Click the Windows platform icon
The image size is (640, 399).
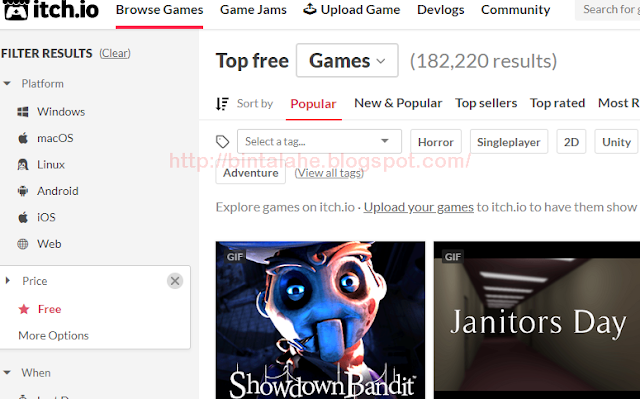[23, 112]
